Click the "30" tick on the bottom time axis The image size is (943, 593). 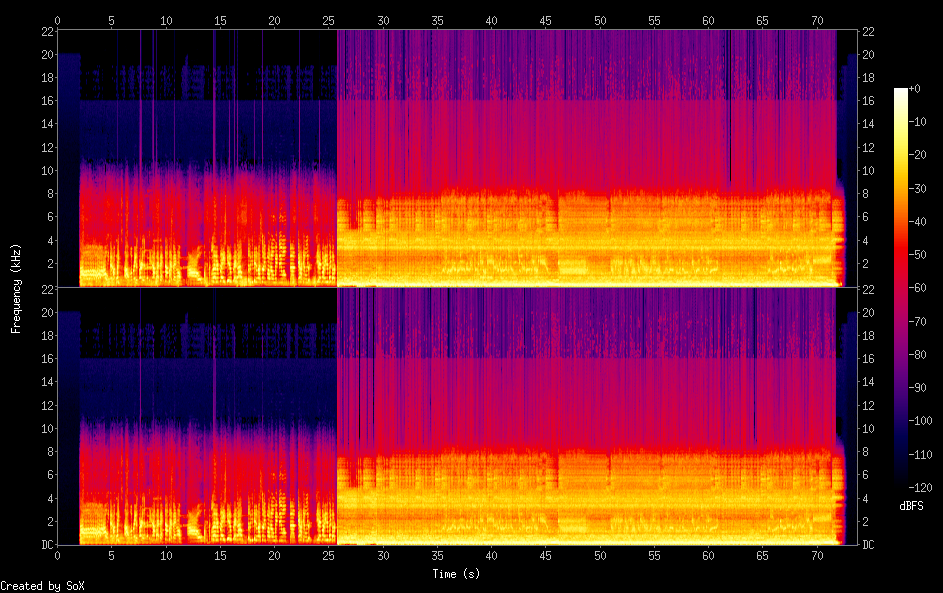point(383,556)
